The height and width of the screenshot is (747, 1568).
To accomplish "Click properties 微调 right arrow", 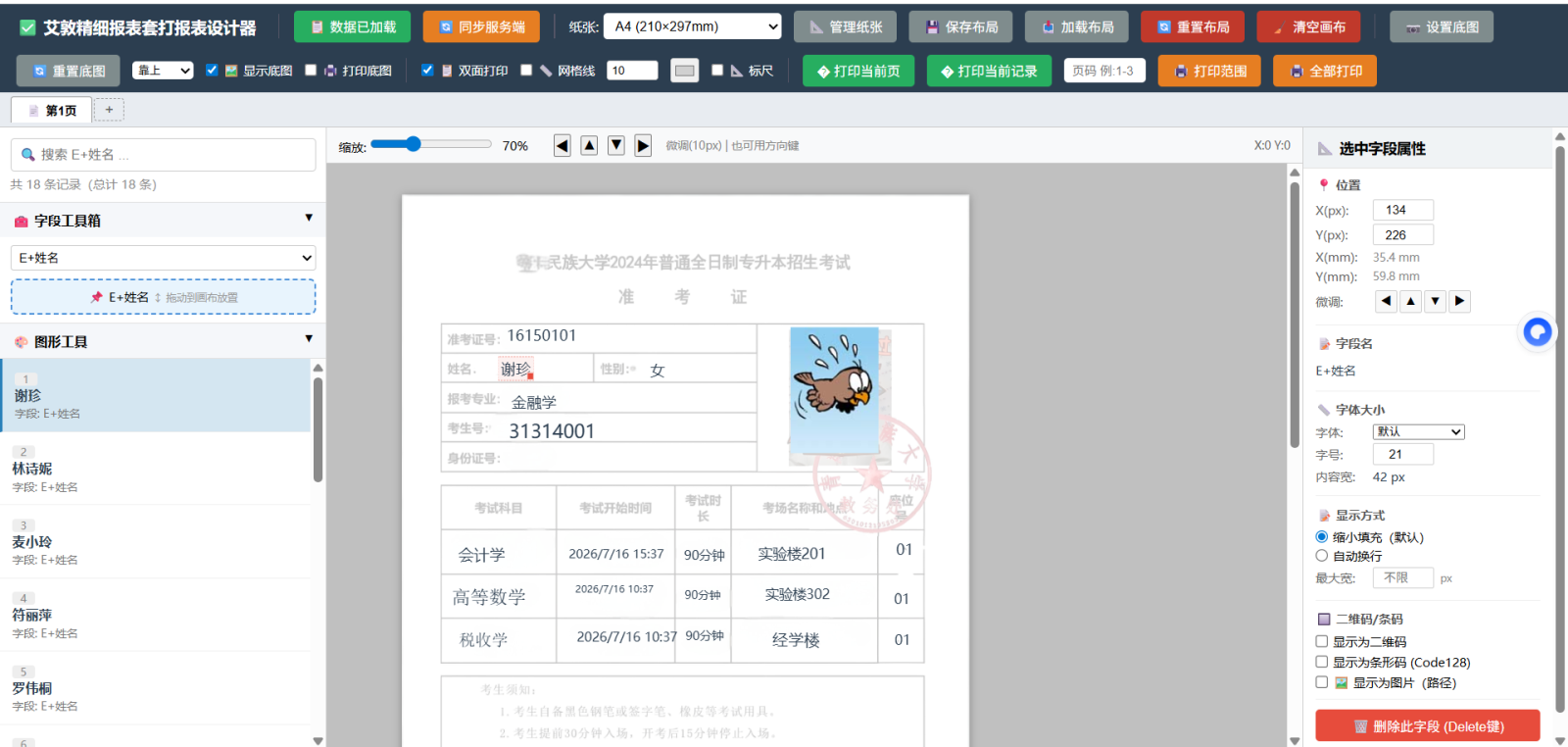I will 1460,301.
